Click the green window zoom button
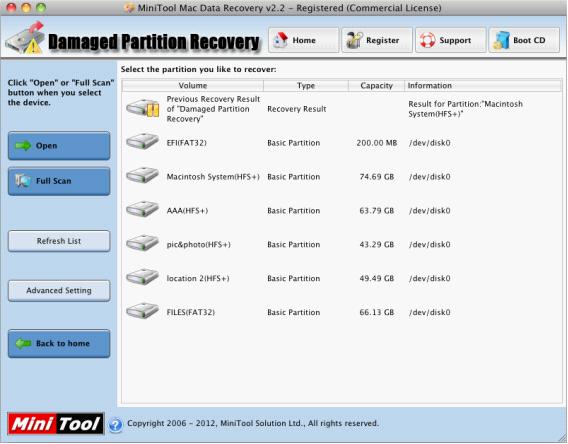The image size is (568, 444). 41,8
